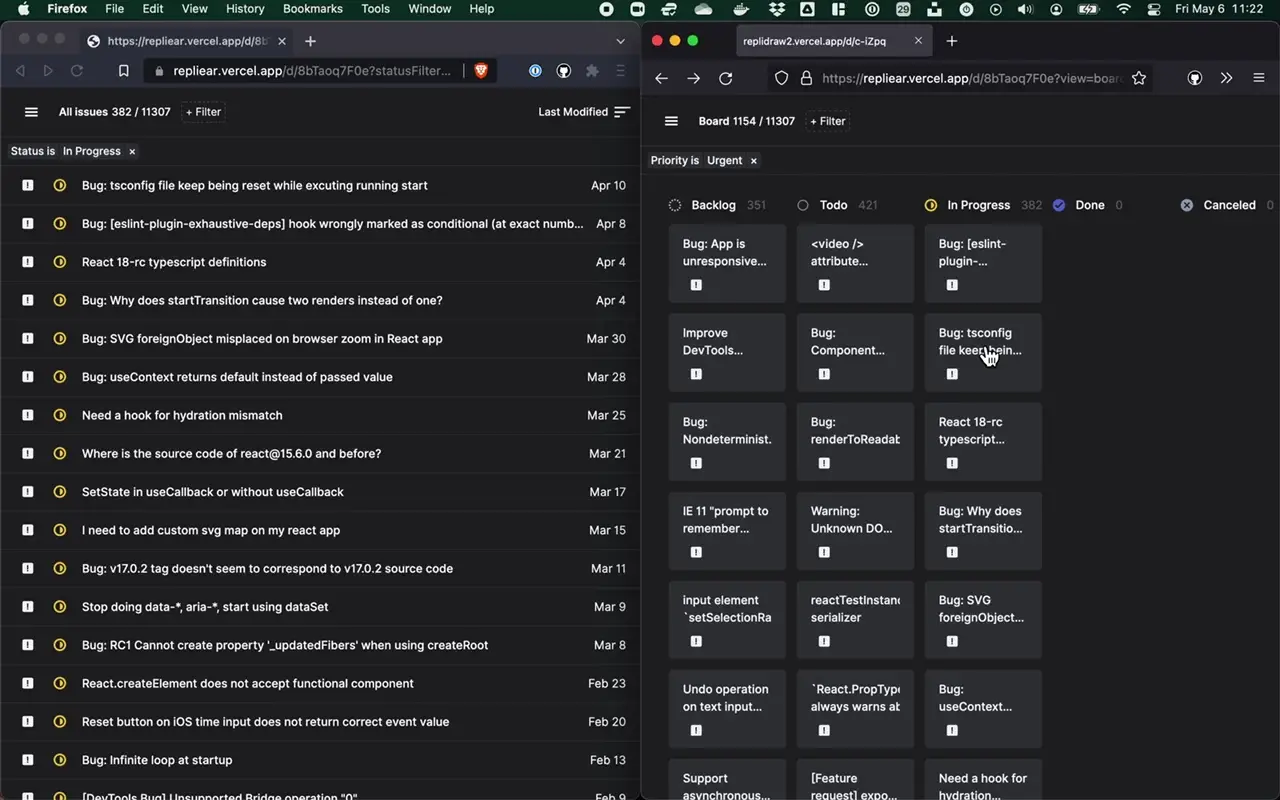Click Done column checkmark status icon
This screenshot has height=800, width=1280.
tap(1059, 205)
